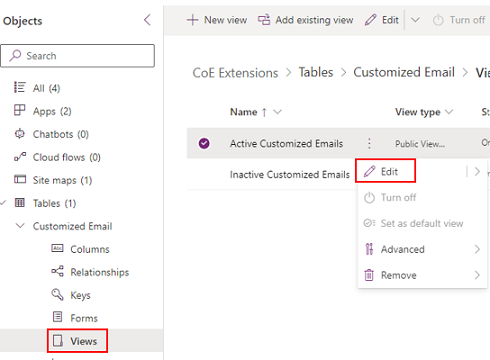Click the pencil icon in context menu
Viewport: 490px width, 360px height.
(x=369, y=171)
